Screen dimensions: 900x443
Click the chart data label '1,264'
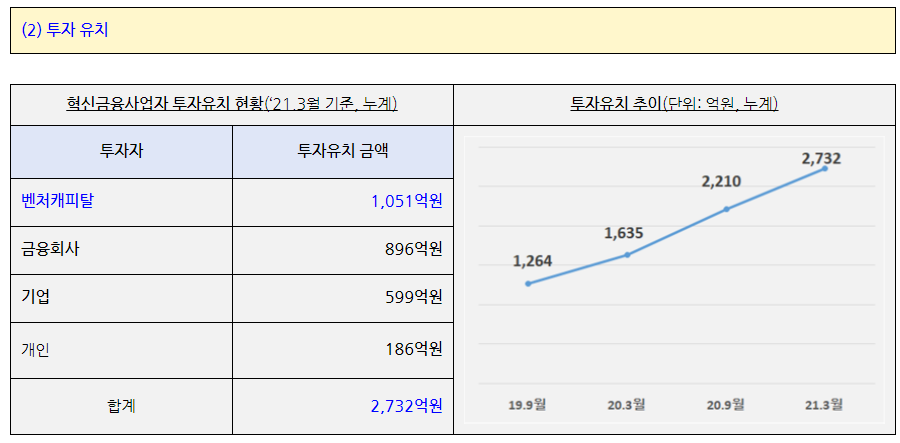[532, 261]
